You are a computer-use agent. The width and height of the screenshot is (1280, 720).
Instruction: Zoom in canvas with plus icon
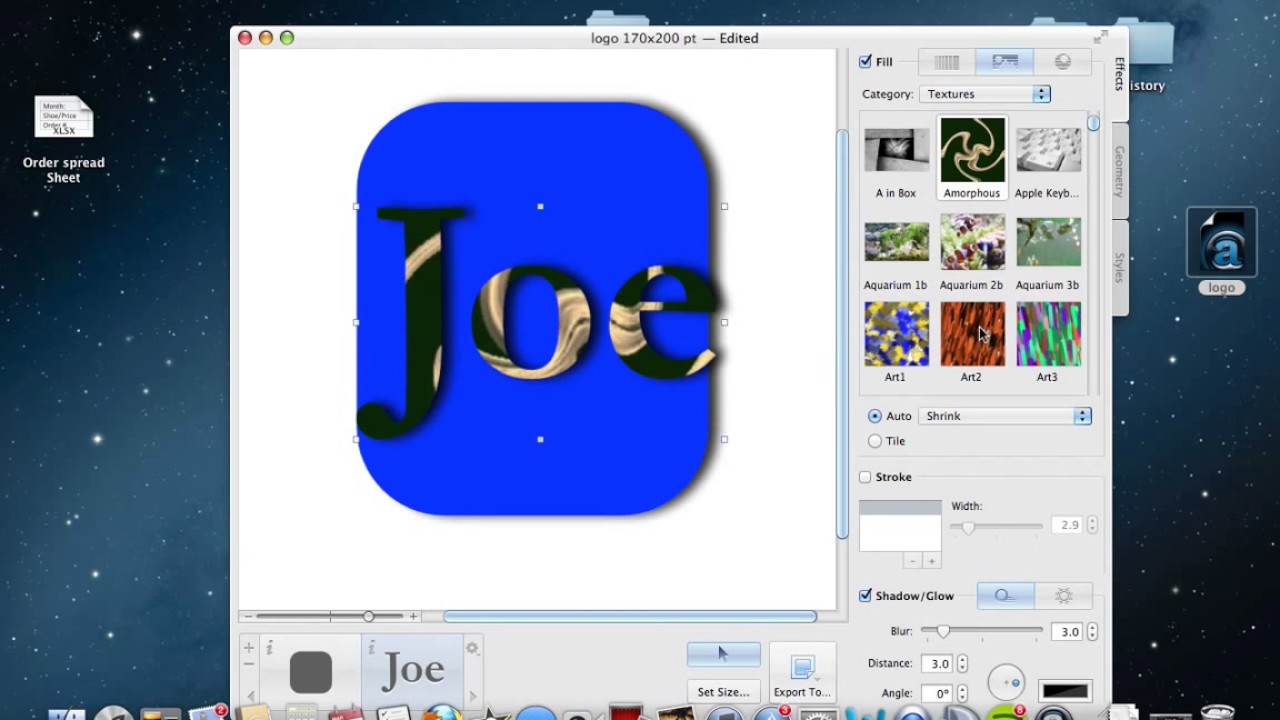pyautogui.click(x=413, y=617)
